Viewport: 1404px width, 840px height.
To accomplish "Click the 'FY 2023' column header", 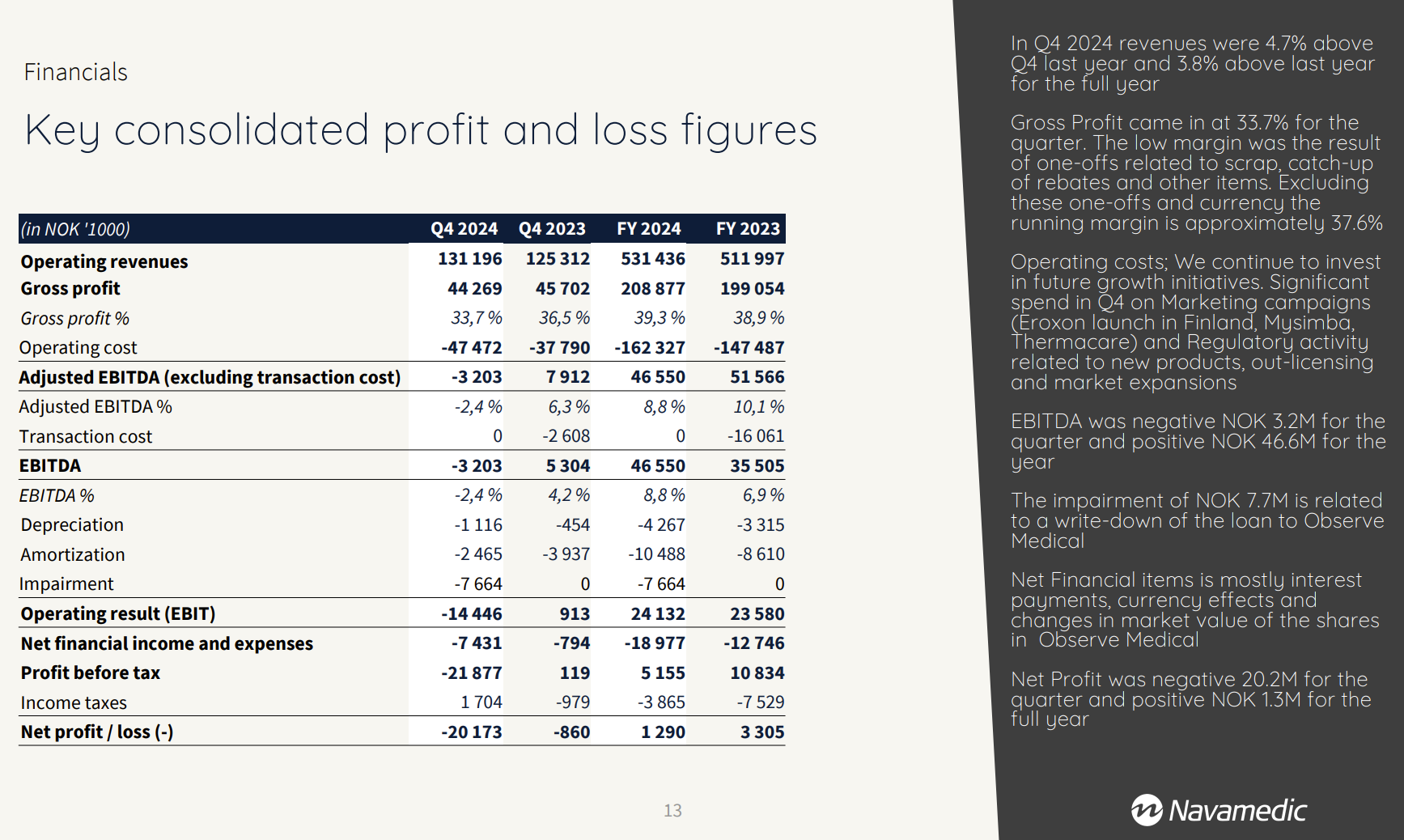I will (x=748, y=229).
